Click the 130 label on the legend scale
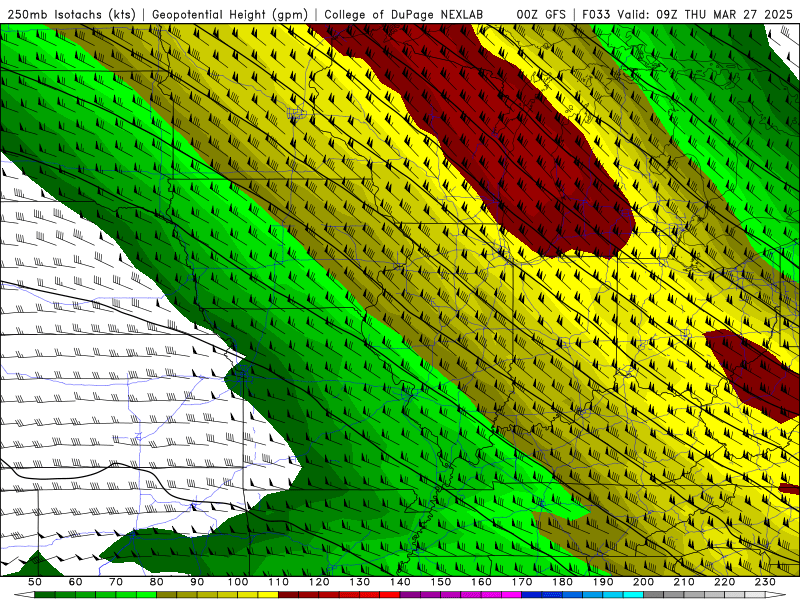The width and height of the screenshot is (800, 600). point(359,582)
